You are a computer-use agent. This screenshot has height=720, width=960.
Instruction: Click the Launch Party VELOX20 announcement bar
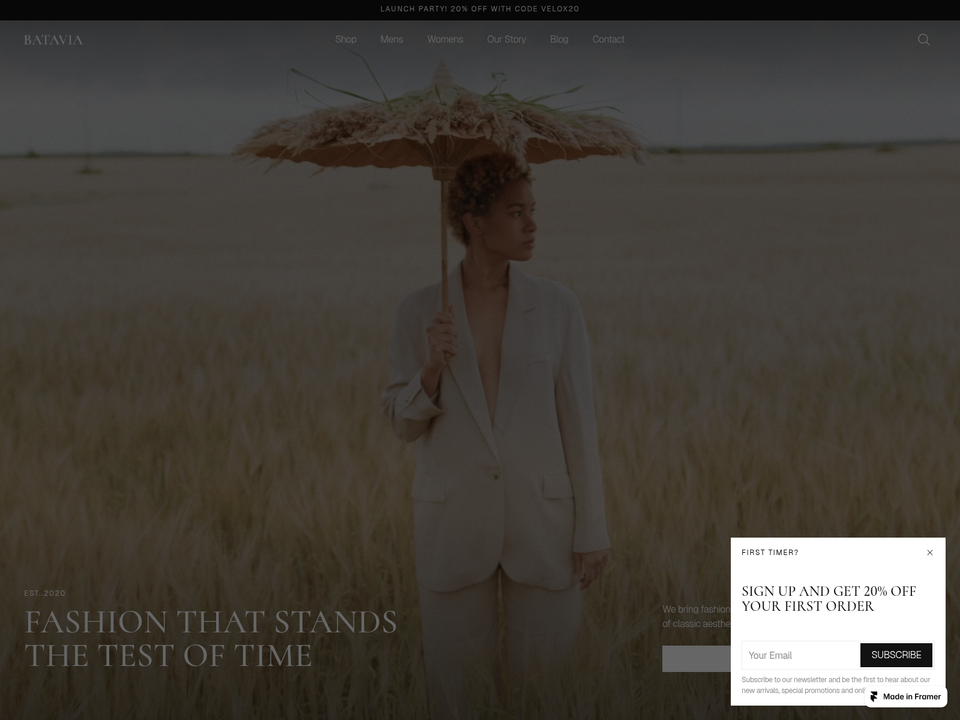click(x=480, y=9)
